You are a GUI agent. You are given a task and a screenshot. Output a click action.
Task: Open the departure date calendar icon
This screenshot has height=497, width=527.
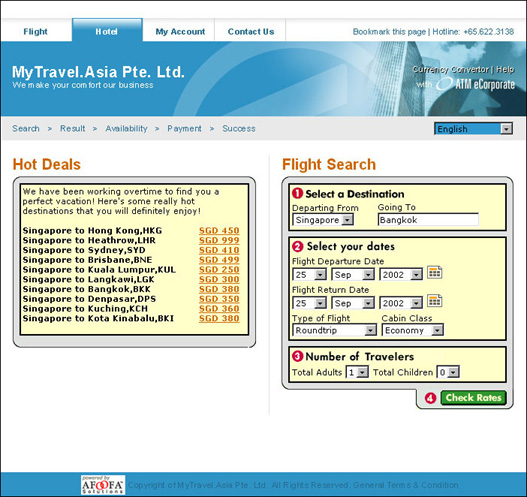[x=435, y=273]
